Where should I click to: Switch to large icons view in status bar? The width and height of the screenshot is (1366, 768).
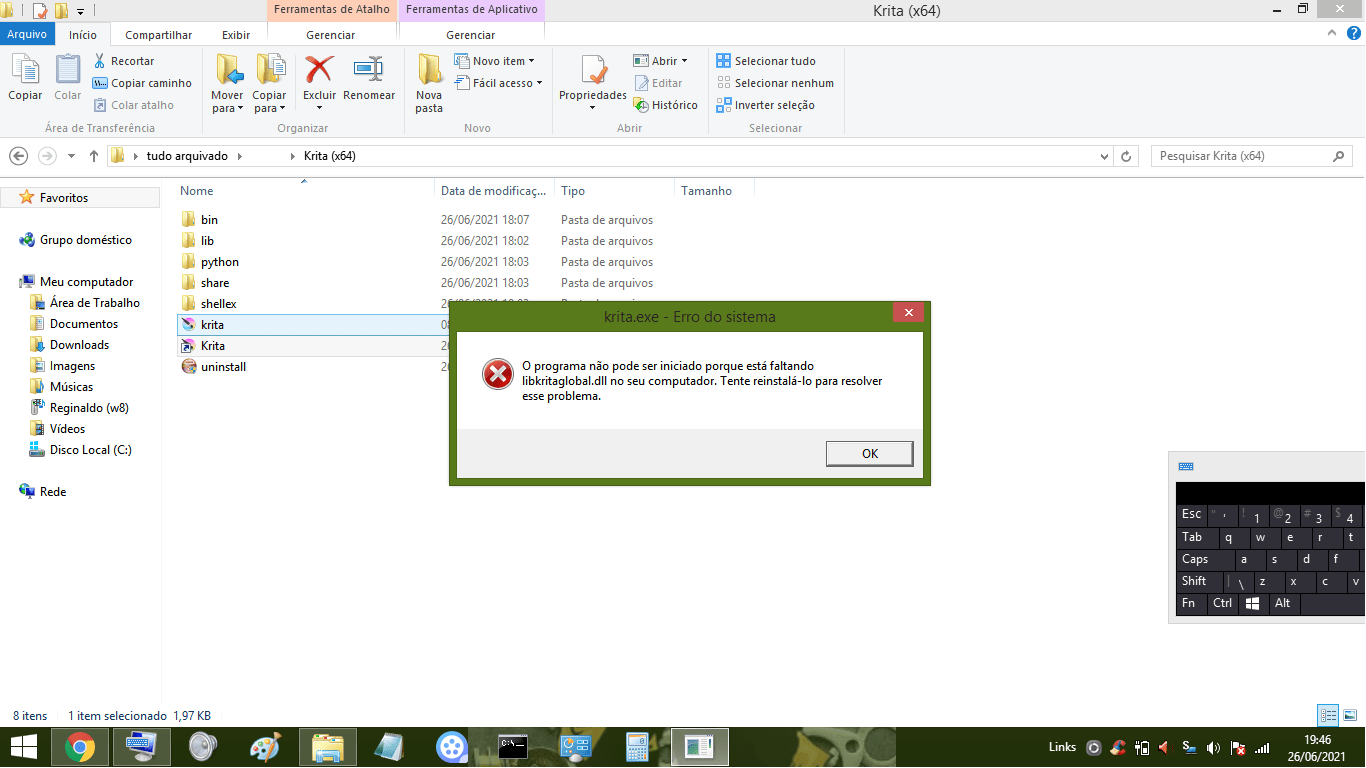pos(1350,715)
